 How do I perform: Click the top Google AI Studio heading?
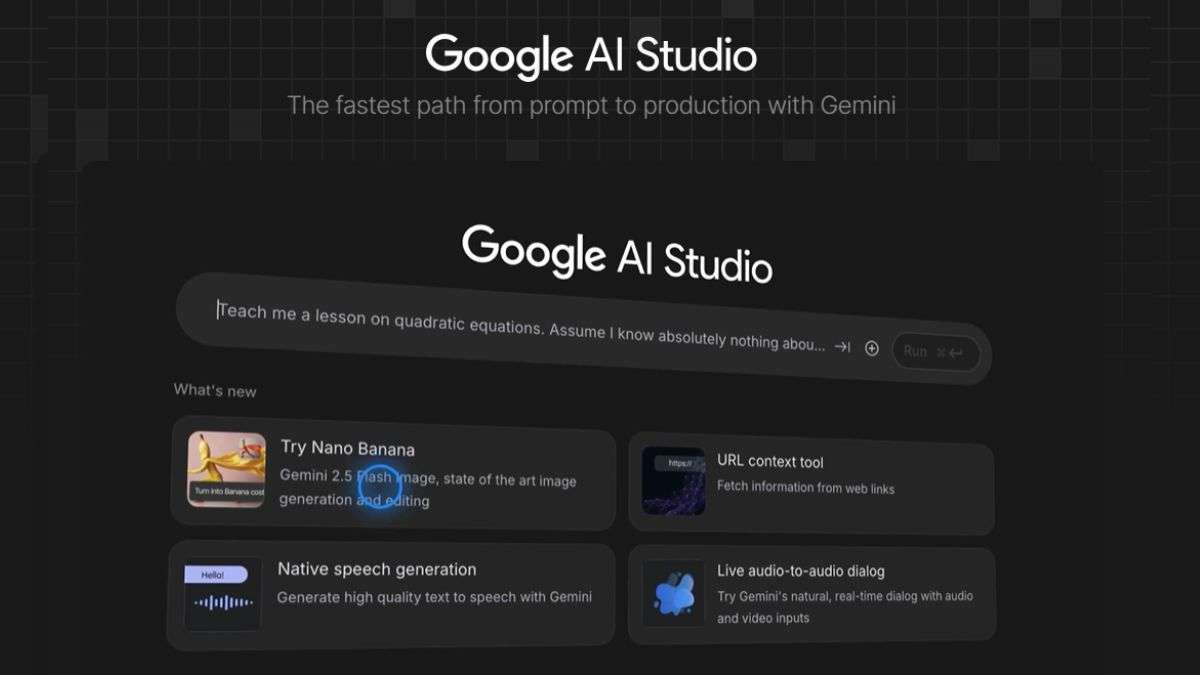tap(591, 55)
